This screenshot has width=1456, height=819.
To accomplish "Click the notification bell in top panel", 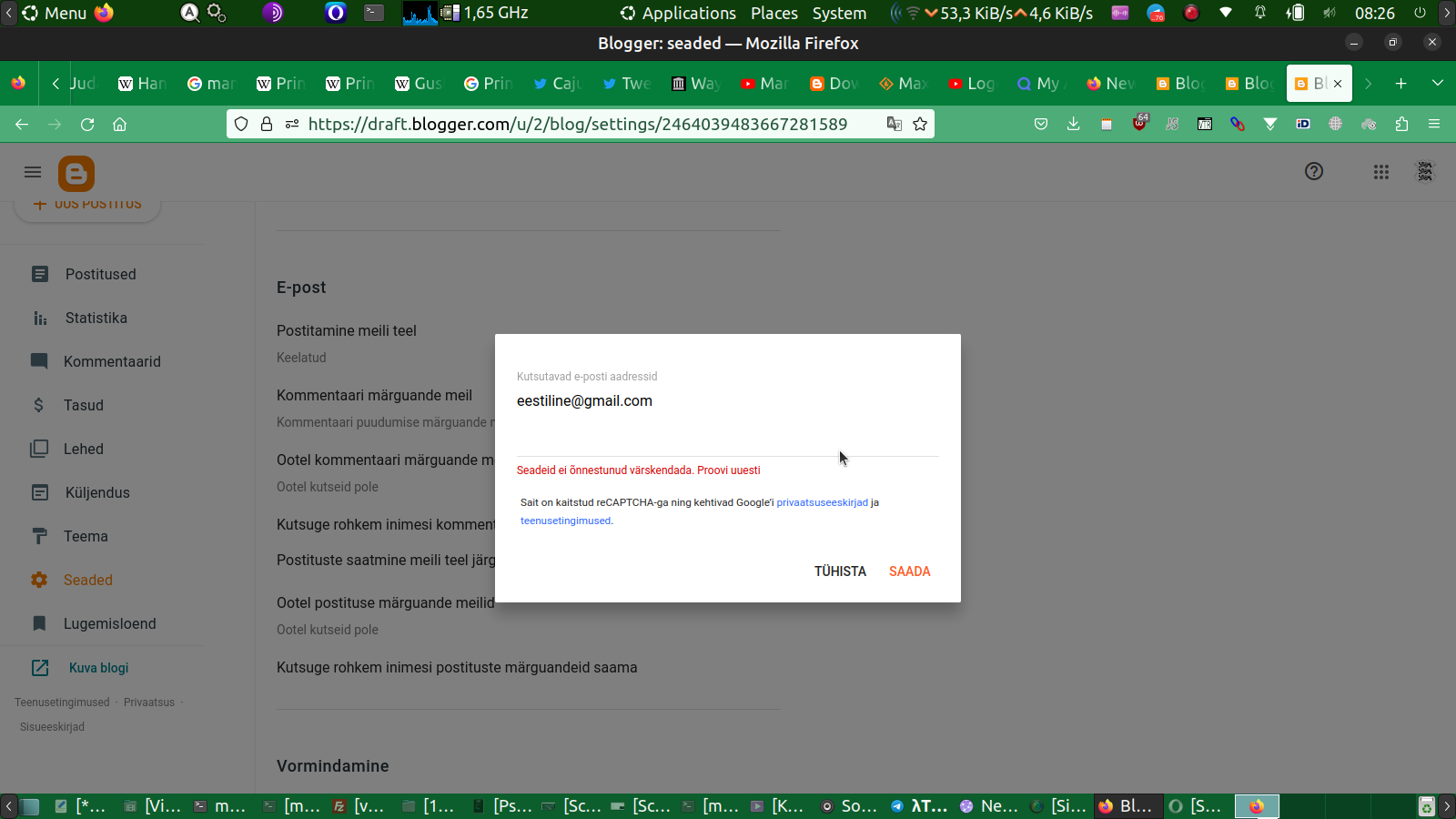I will point(1260,13).
